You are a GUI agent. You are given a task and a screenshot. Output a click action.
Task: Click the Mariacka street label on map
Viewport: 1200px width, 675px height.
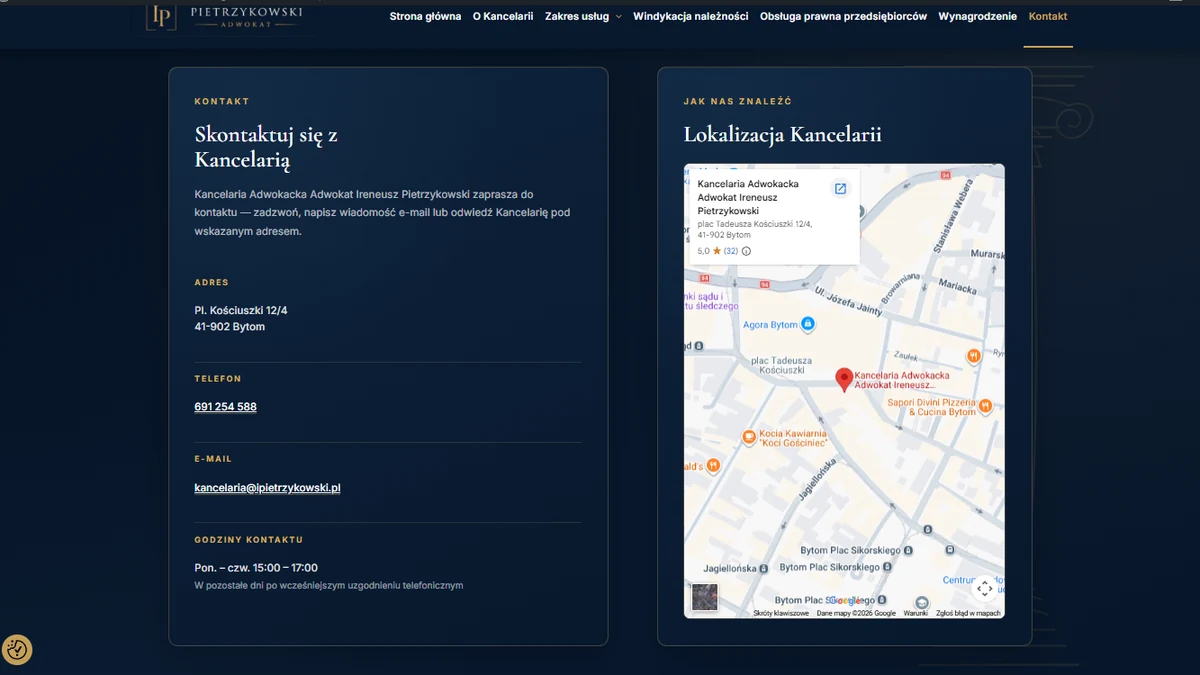click(958, 287)
